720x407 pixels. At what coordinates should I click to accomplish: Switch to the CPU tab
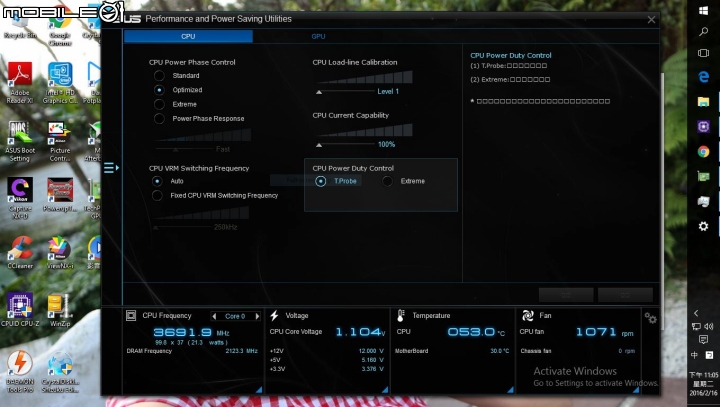(188, 36)
